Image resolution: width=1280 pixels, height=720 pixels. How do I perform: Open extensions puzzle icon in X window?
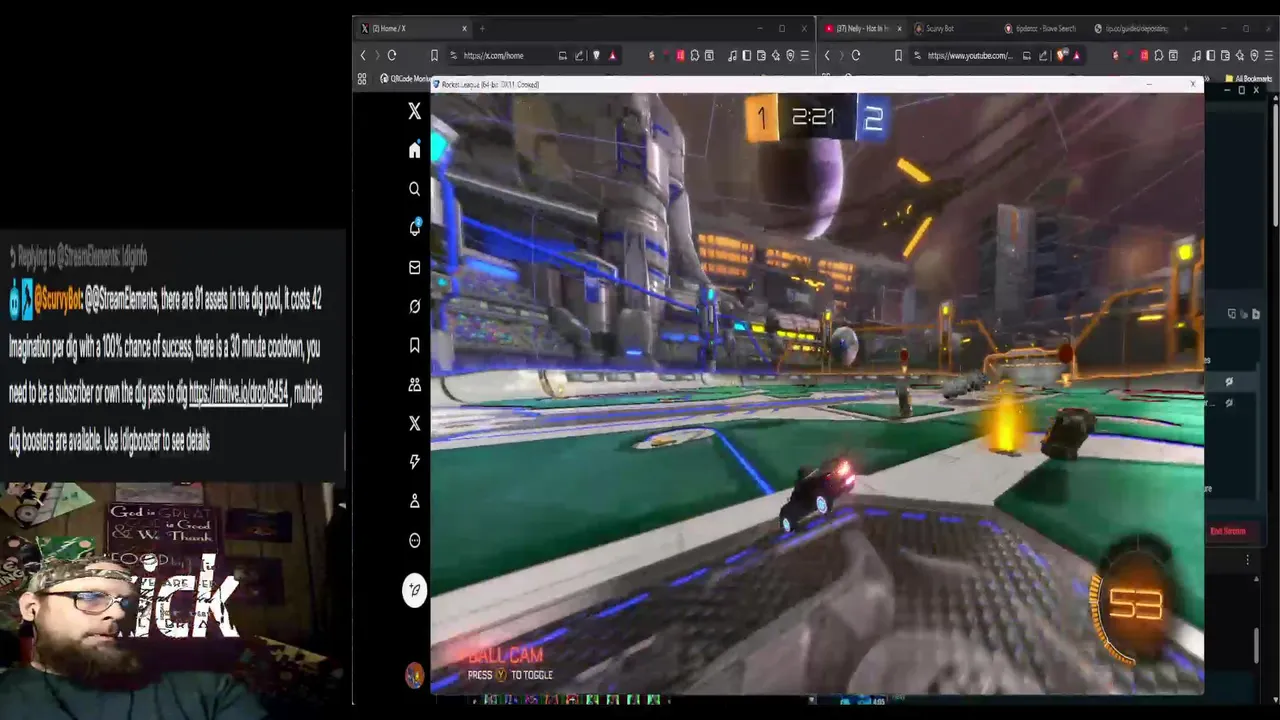tap(694, 55)
